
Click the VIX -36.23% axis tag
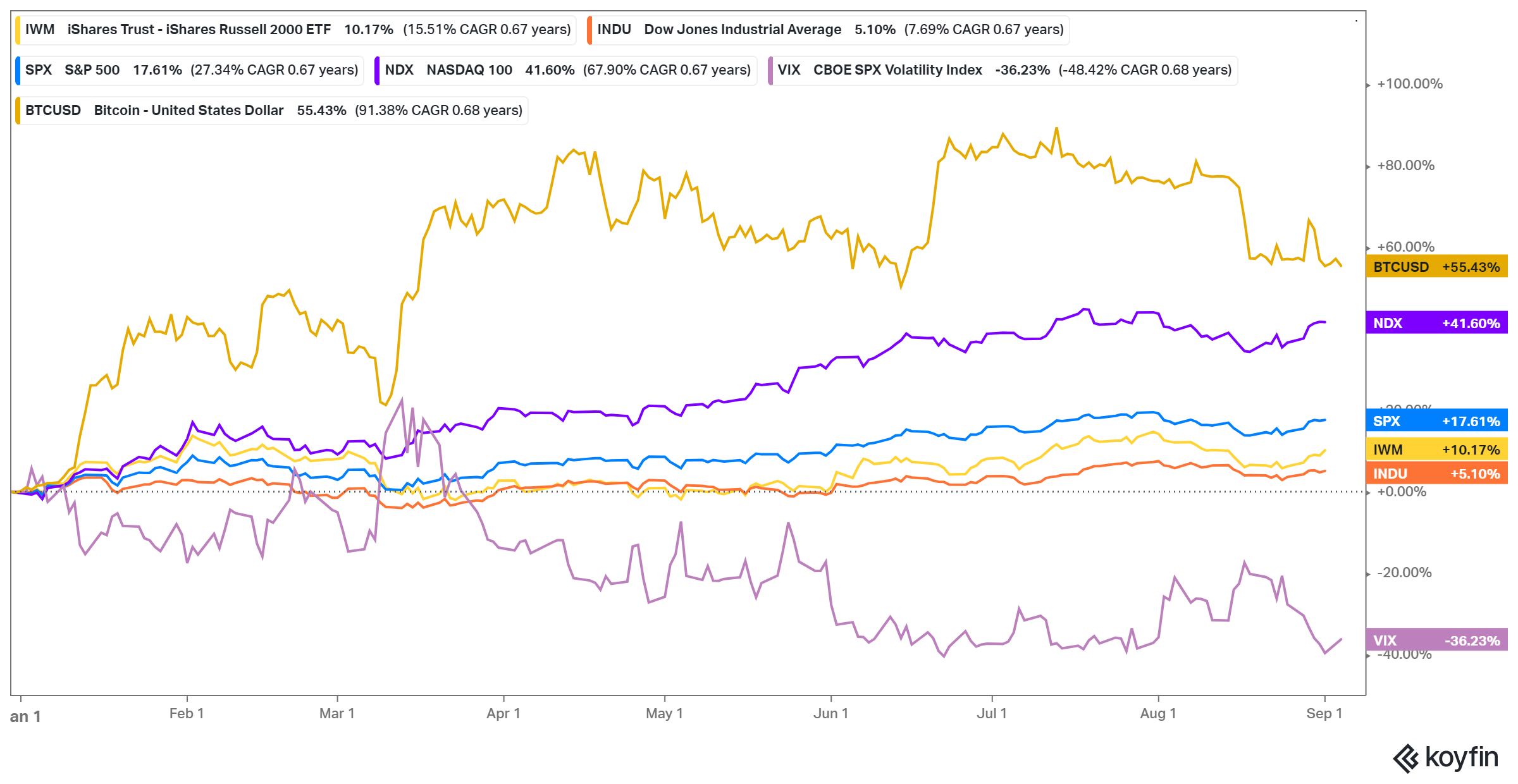(1436, 640)
